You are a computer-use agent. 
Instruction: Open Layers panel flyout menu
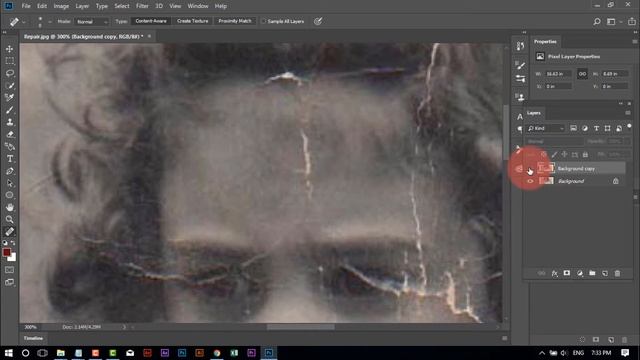click(x=628, y=113)
